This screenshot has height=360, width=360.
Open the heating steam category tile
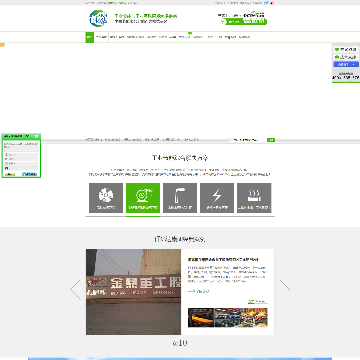click(x=254, y=198)
